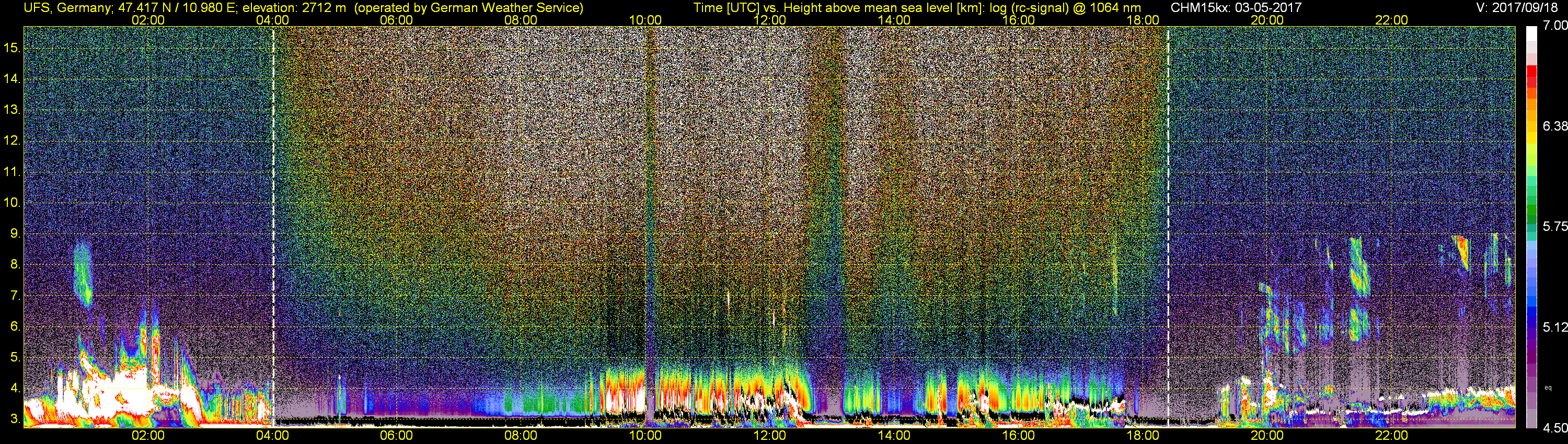Click 18:00 on the lower time axis
Viewport: 1568px width, 444px height.
pyautogui.click(x=1143, y=436)
